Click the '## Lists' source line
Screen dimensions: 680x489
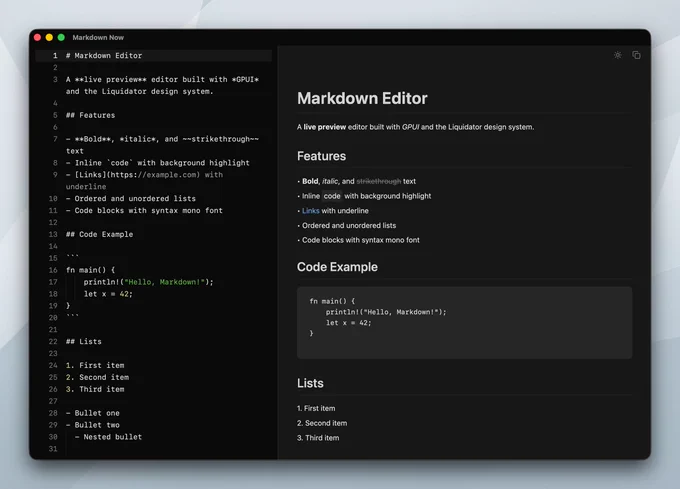point(84,342)
